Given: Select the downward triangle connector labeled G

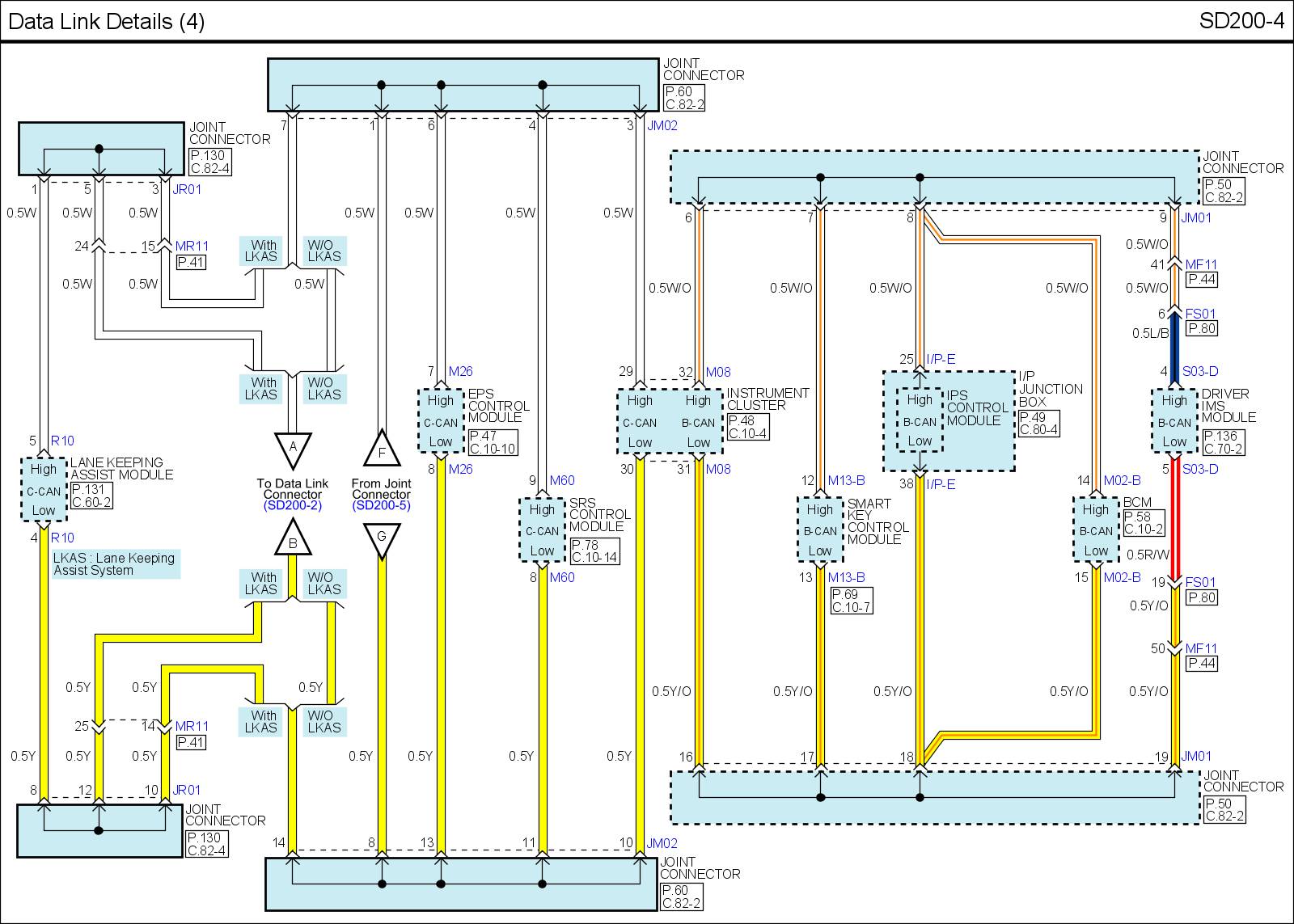Looking at the screenshot, I should pos(382,538).
